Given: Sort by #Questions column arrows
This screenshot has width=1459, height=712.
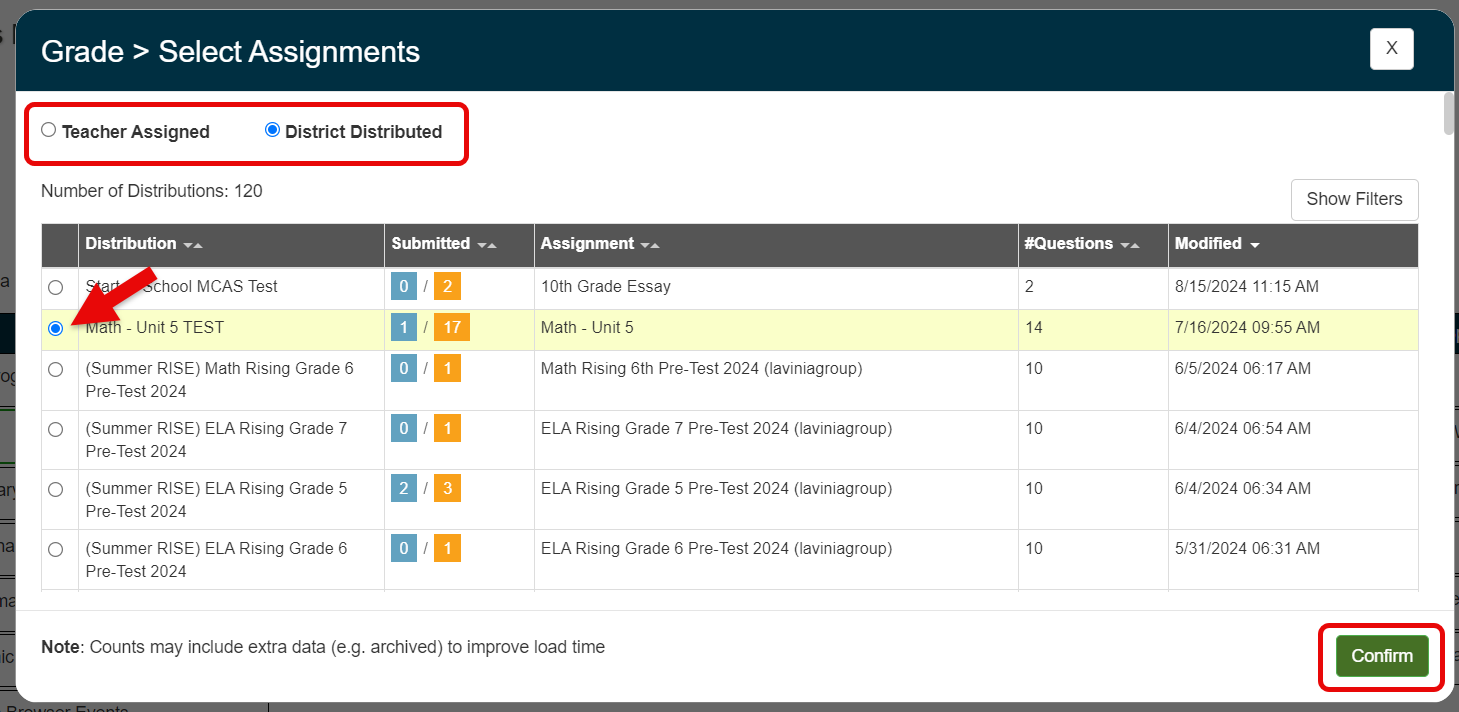Looking at the screenshot, I should pyautogui.click(x=1130, y=245).
